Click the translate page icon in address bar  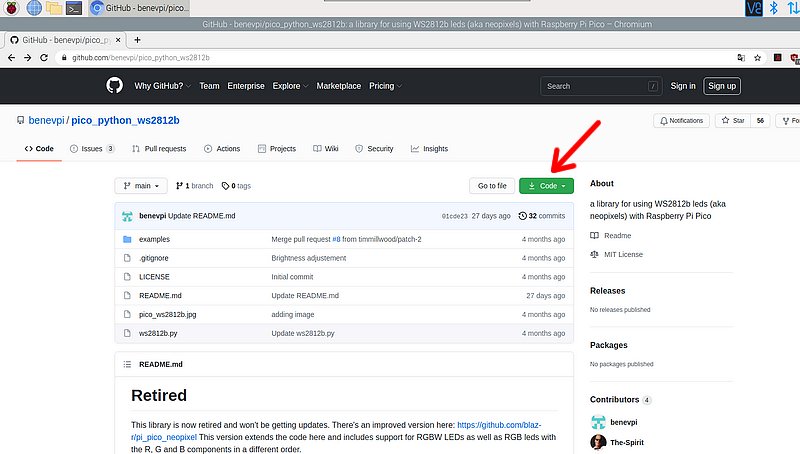(x=741, y=58)
